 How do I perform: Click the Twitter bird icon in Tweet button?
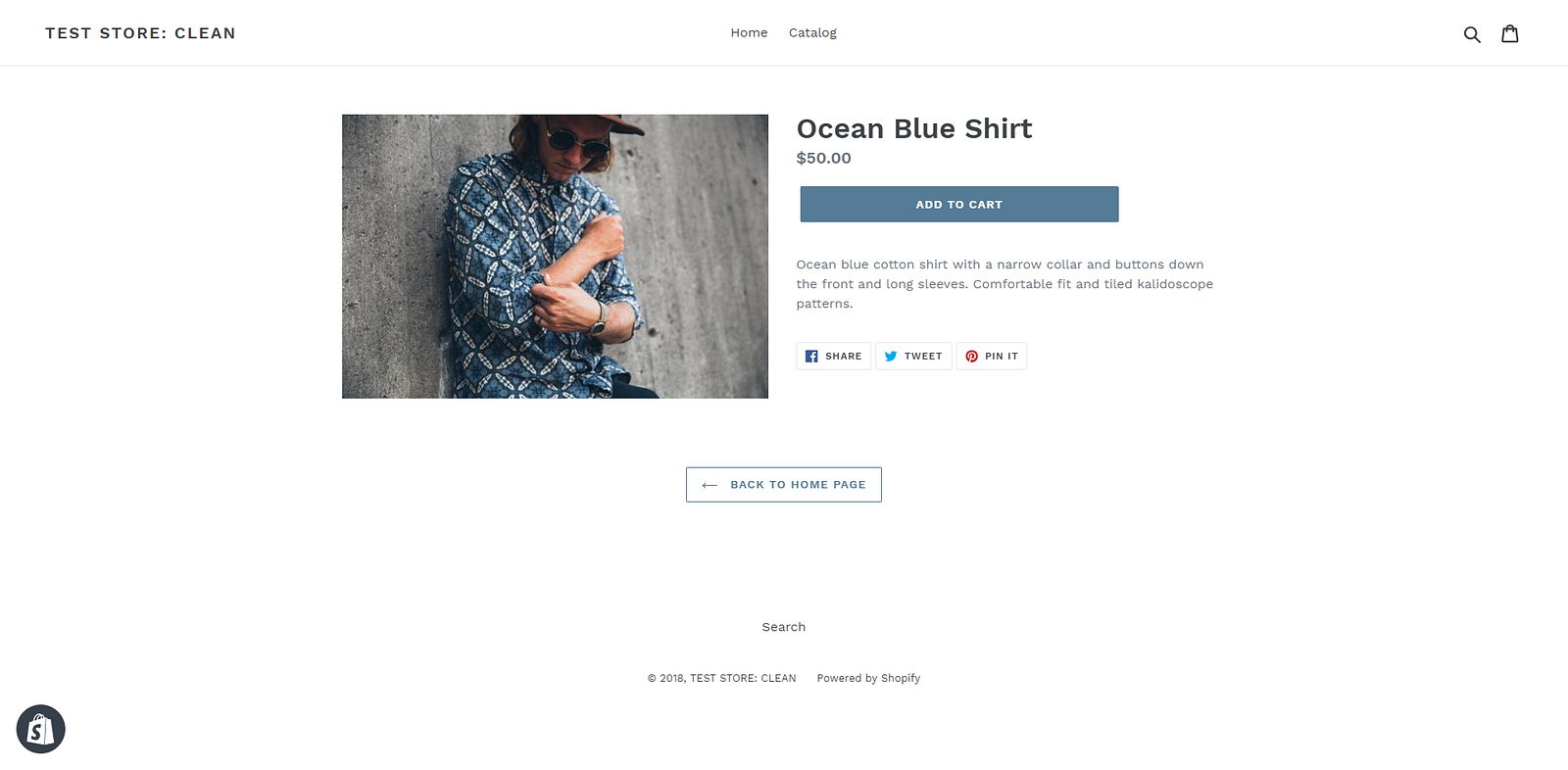(891, 357)
